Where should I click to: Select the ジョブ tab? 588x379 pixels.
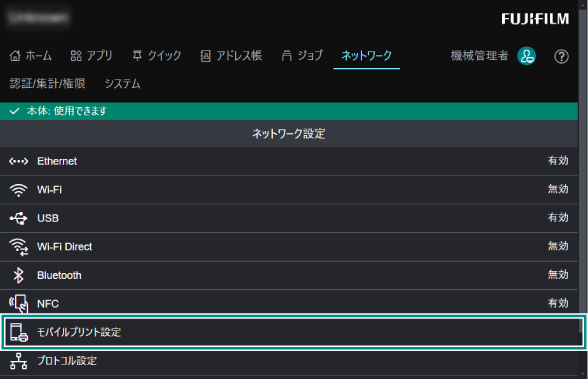pyautogui.click(x=302, y=56)
